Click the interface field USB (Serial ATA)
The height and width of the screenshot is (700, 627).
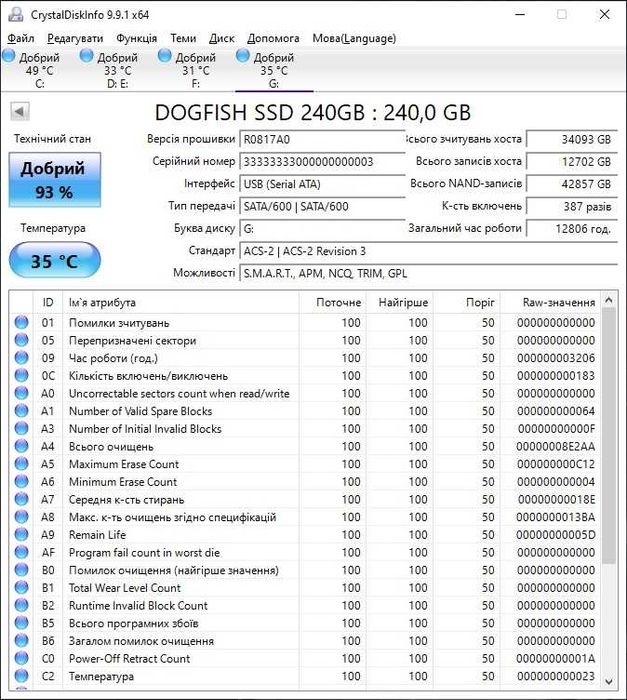click(x=322, y=184)
